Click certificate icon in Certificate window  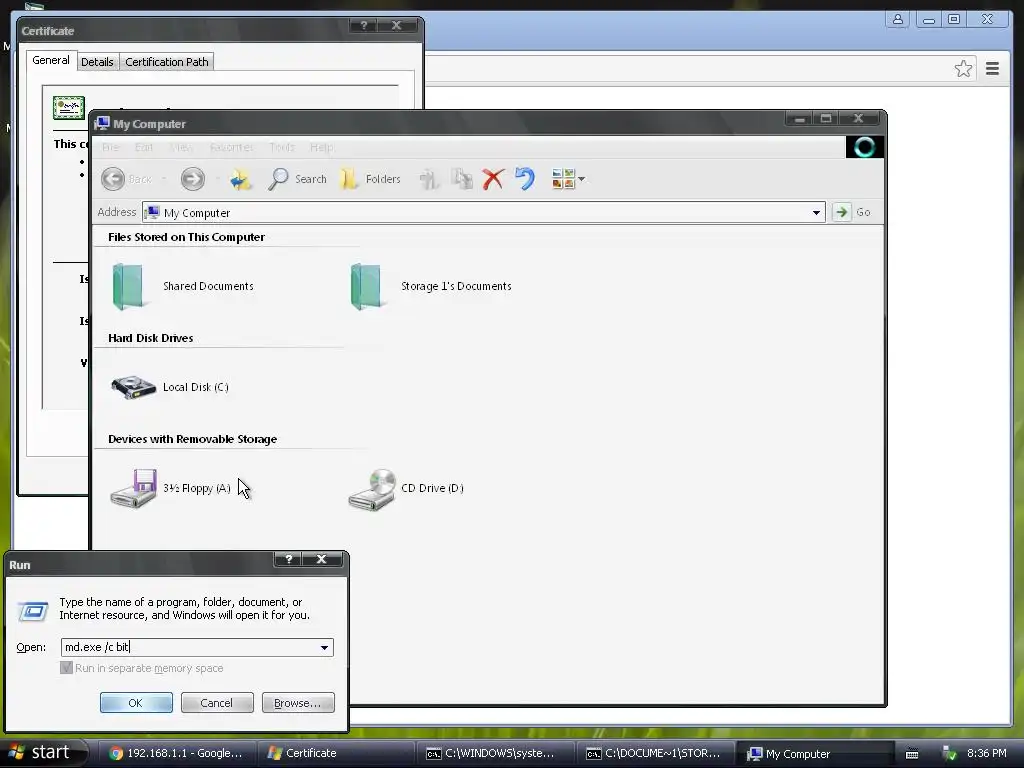point(69,108)
